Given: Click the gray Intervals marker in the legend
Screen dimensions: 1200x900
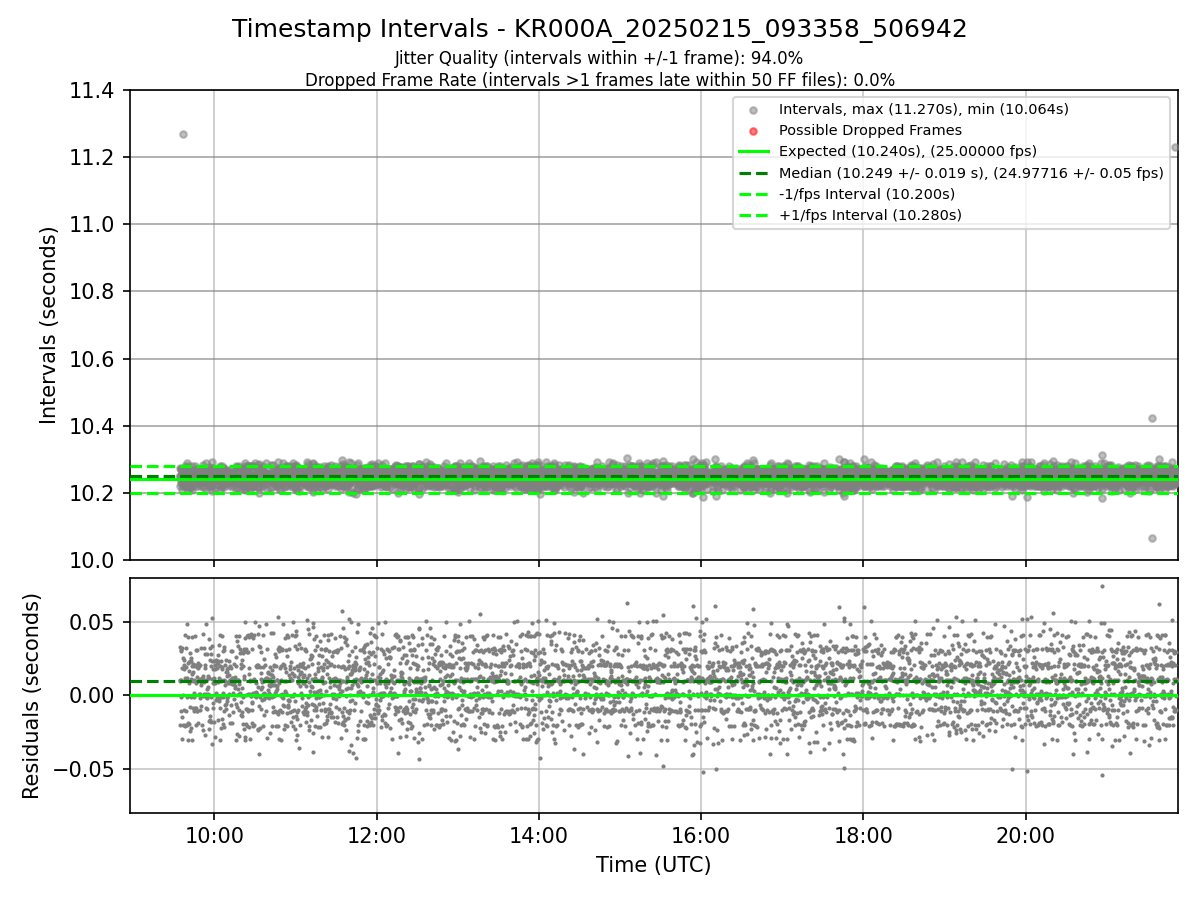Looking at the screenshot, I should (x=754, y=110).
